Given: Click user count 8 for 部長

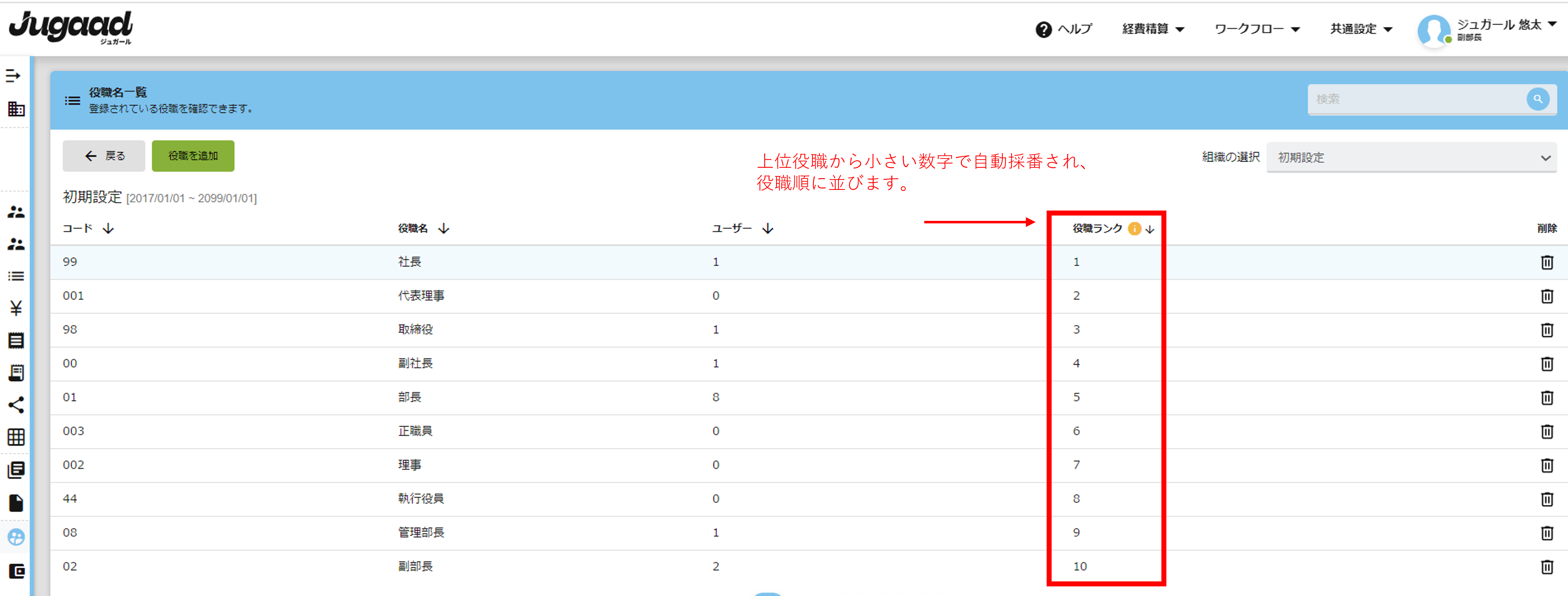Looking at the screenshot, I should click(716, 397).
